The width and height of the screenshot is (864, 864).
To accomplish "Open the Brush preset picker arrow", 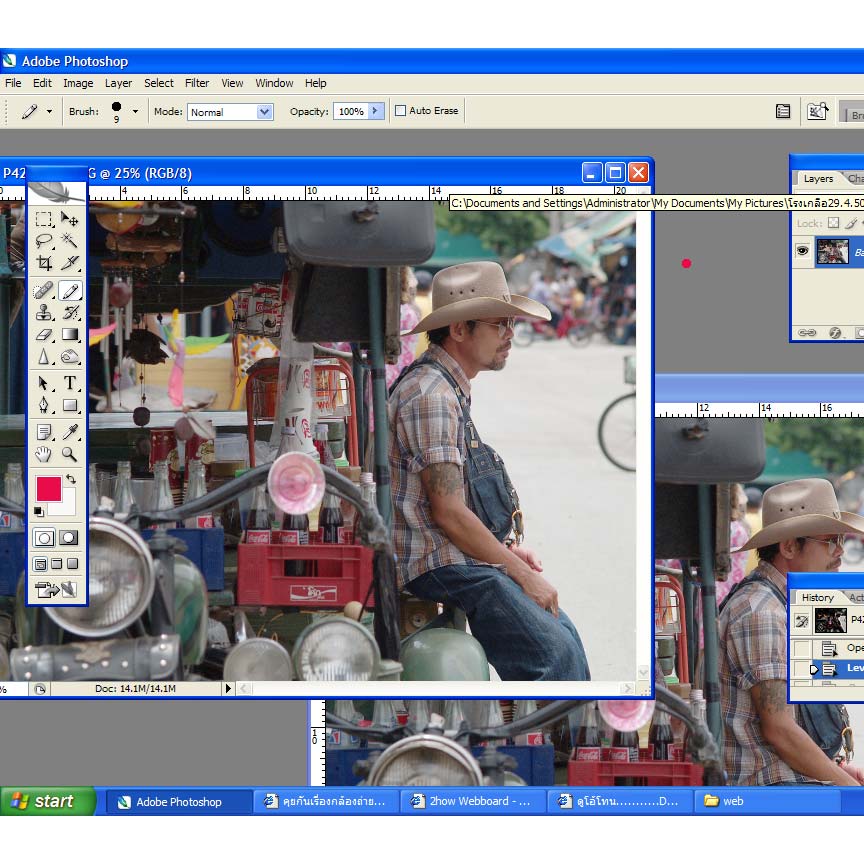I will (x=135, y=112).
